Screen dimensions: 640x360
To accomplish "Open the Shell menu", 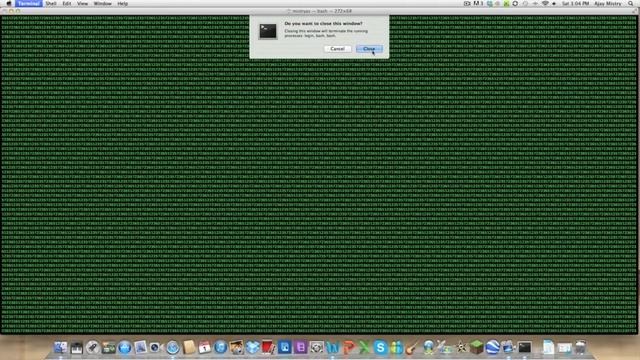I will click(x=51, y=3).
